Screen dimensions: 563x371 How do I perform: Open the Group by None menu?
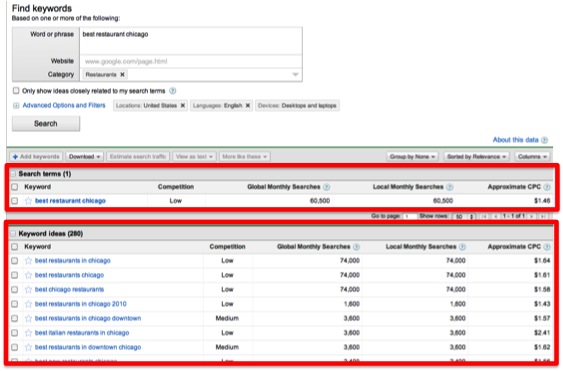412,157
